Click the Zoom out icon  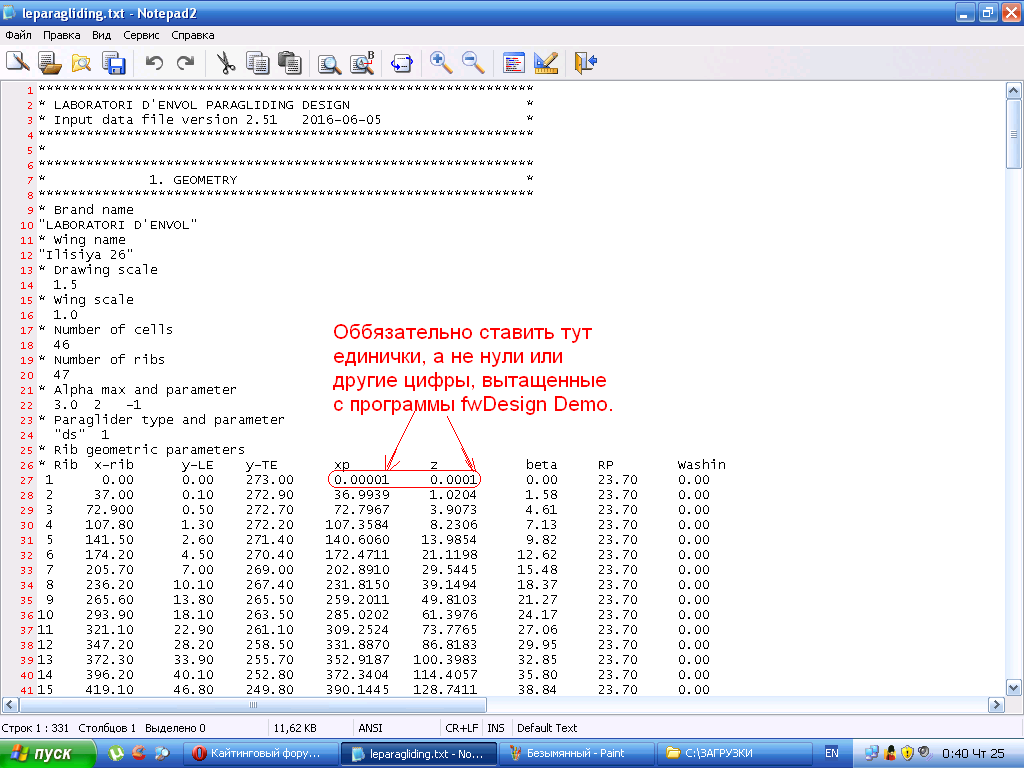coord(473,63)
